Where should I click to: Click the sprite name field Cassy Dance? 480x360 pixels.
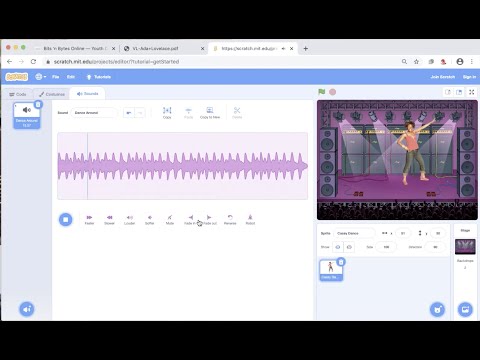[x=354, y=233]
